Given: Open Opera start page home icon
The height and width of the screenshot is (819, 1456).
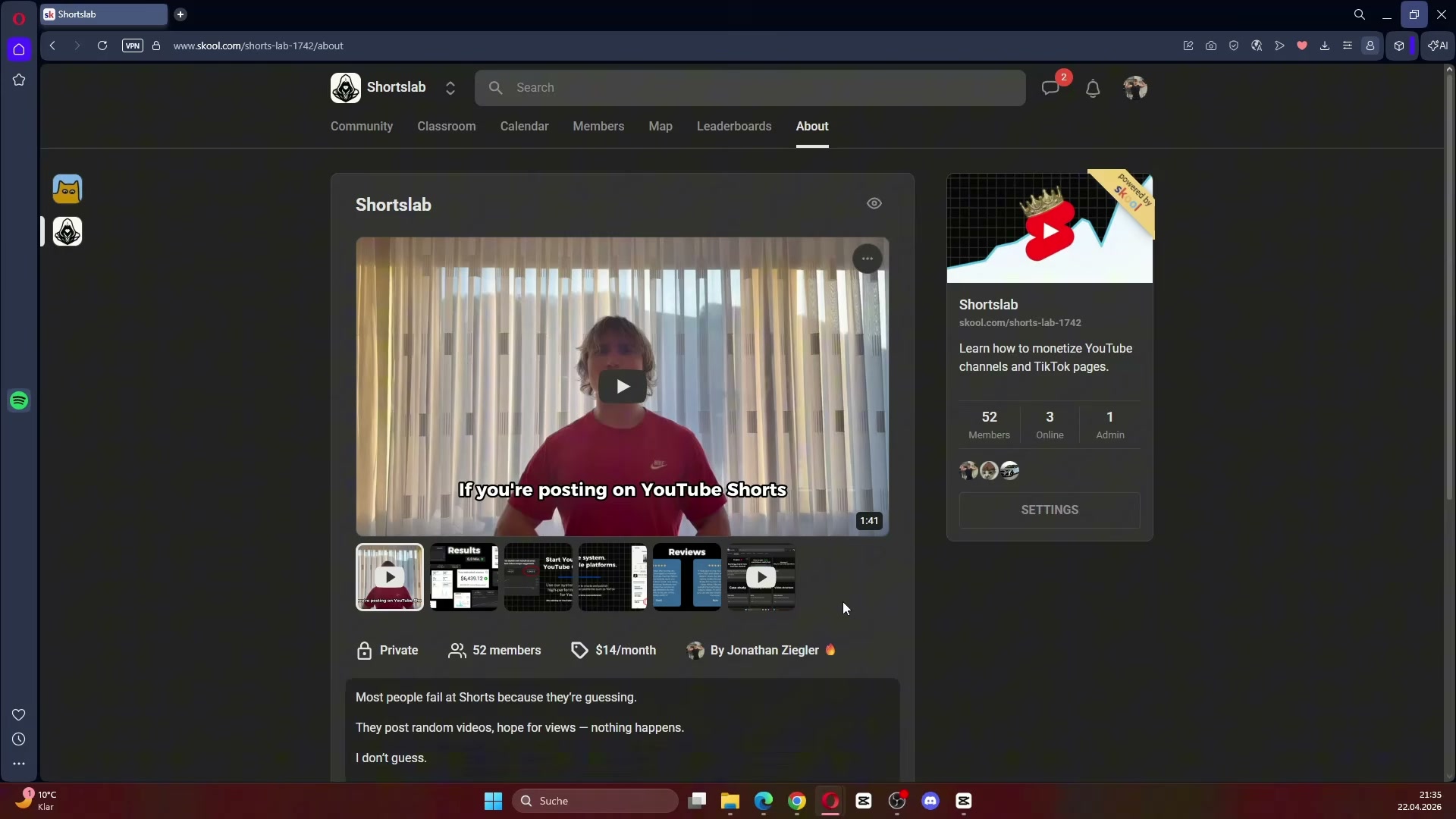Looking at the screenshot, I should coord(19,49).
